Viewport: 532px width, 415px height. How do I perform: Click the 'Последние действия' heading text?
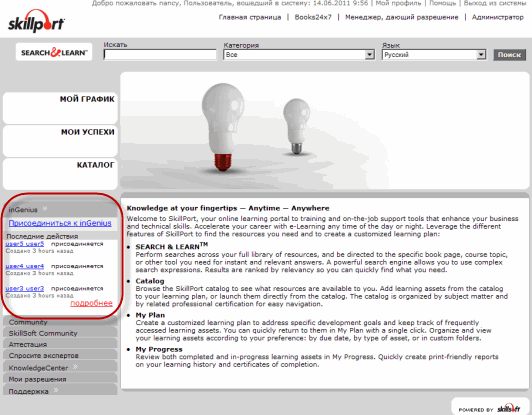[x=42, y=236]
